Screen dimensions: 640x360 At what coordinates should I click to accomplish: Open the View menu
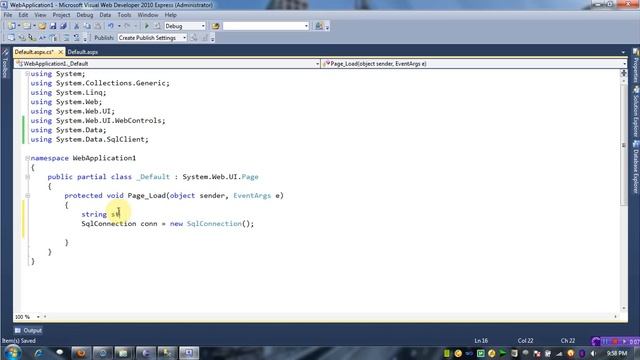coord(40,15)
